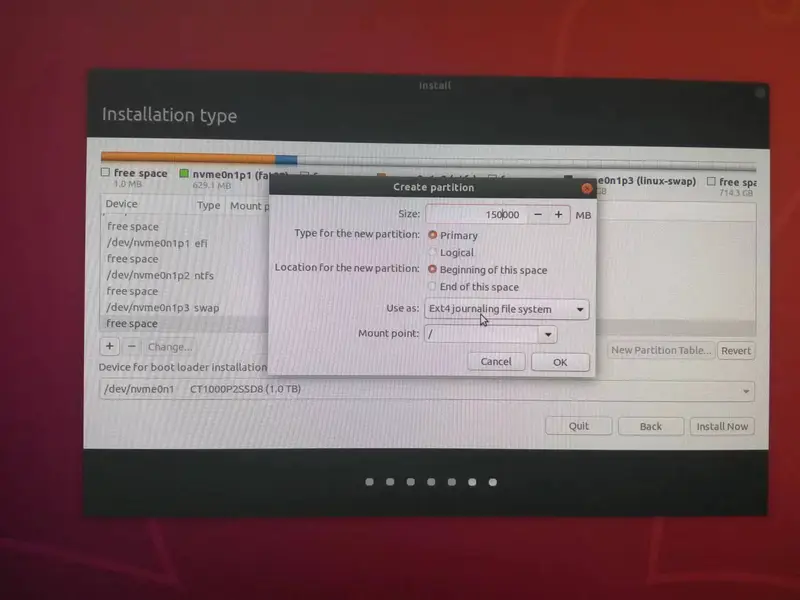Go Back to previous installer step
Screen dimensions: 800x600
[x=651, y=427]
